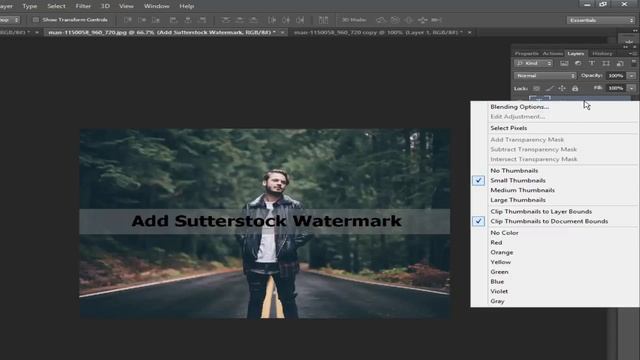
Task: Toggle Lock position
Action: click(x=562, y=88)
